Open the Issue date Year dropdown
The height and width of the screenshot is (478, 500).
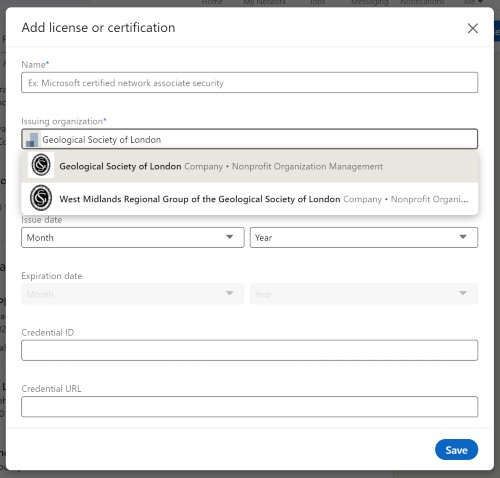pos(364,237)
